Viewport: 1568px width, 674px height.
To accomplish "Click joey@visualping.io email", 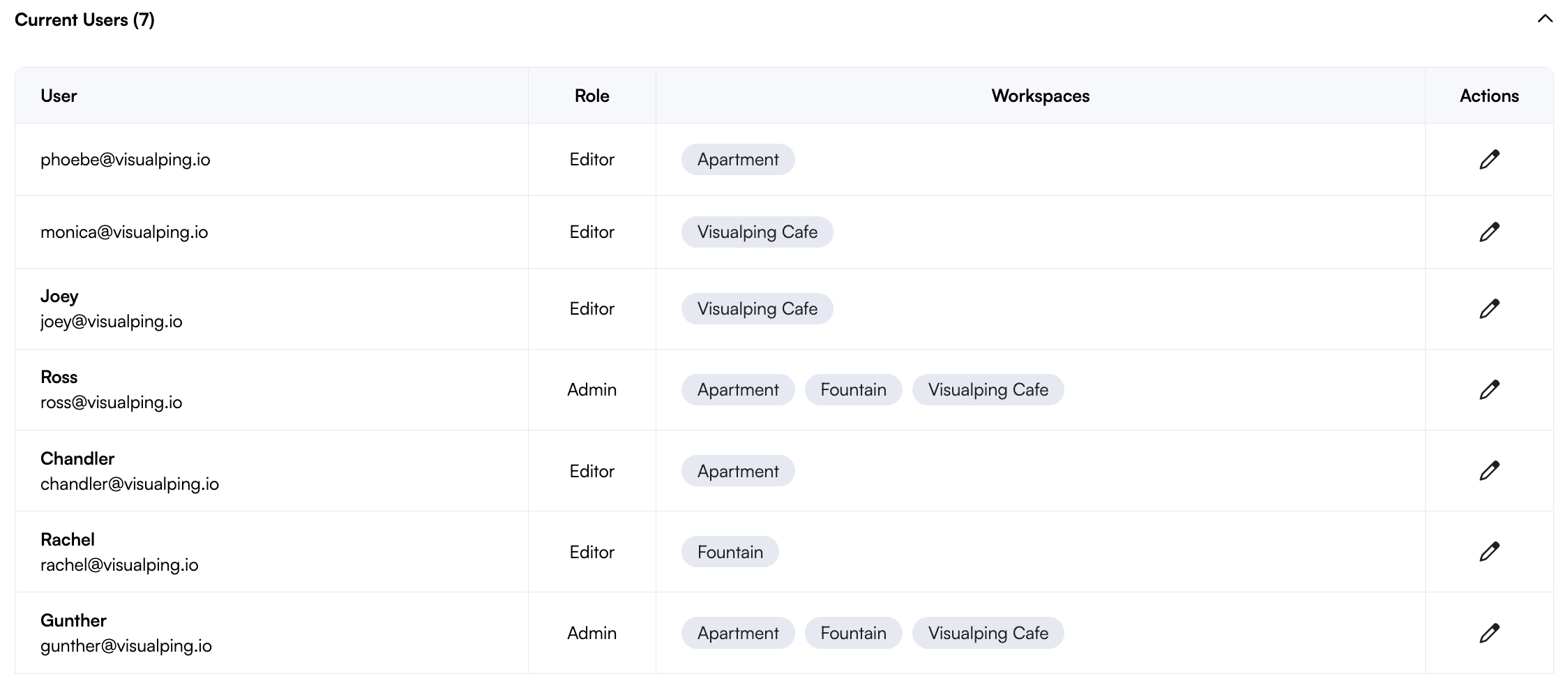I will tap(112, 322).
